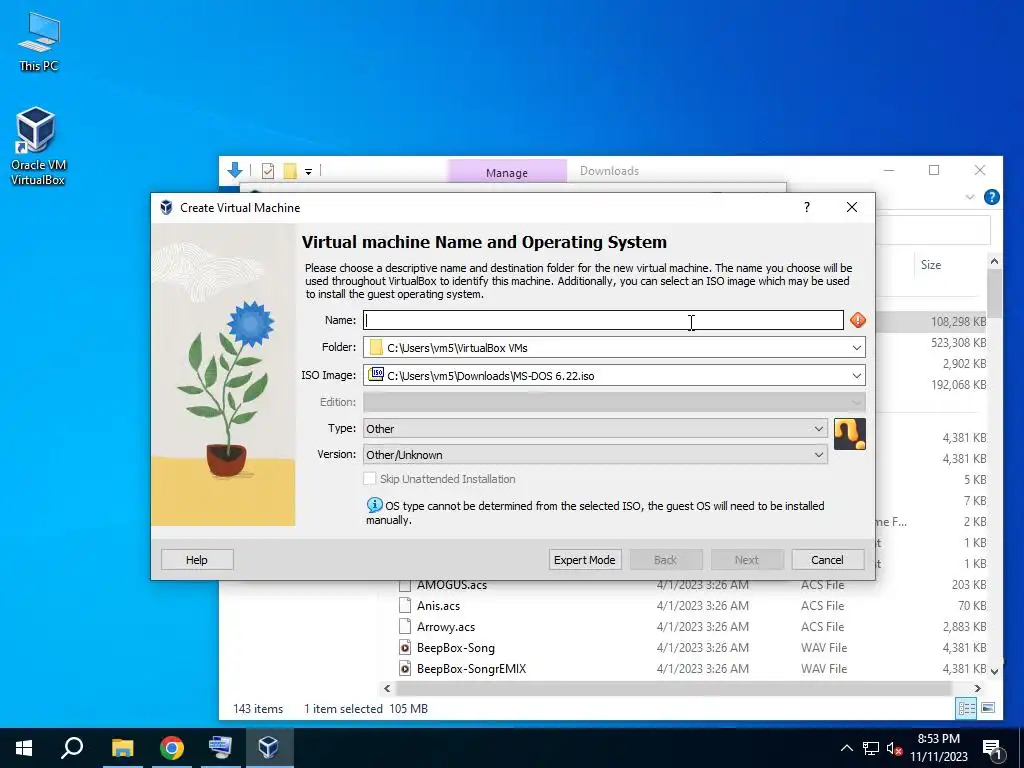Click the OS type picture icon
The image size is (1024, 768).
coord(850,434)
